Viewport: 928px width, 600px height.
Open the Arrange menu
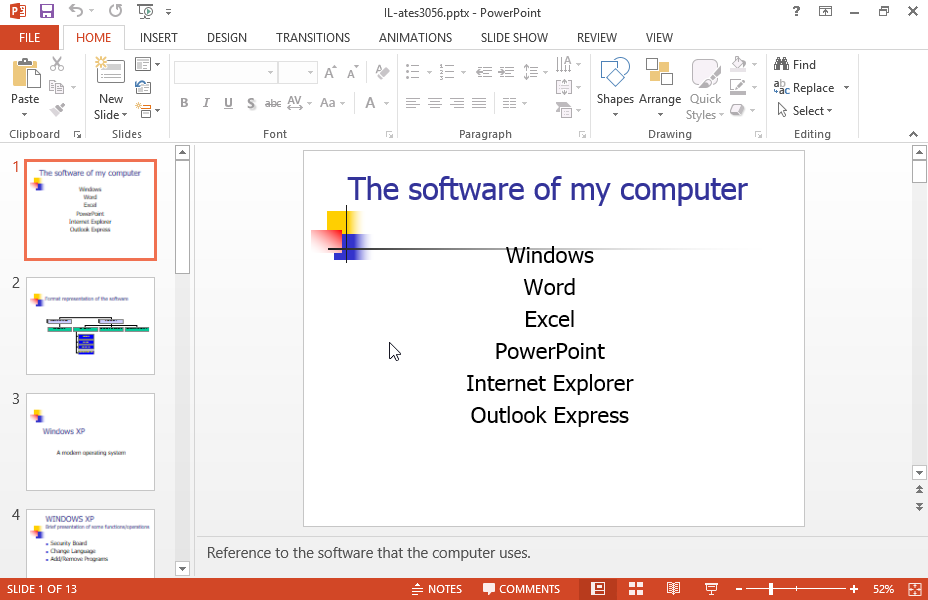pos(659,88)
